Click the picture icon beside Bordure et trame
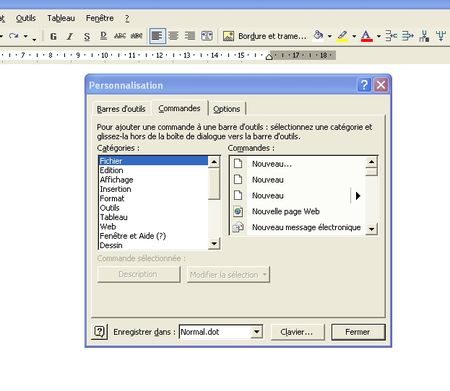 pyautogui.click(x=228, y=36)
